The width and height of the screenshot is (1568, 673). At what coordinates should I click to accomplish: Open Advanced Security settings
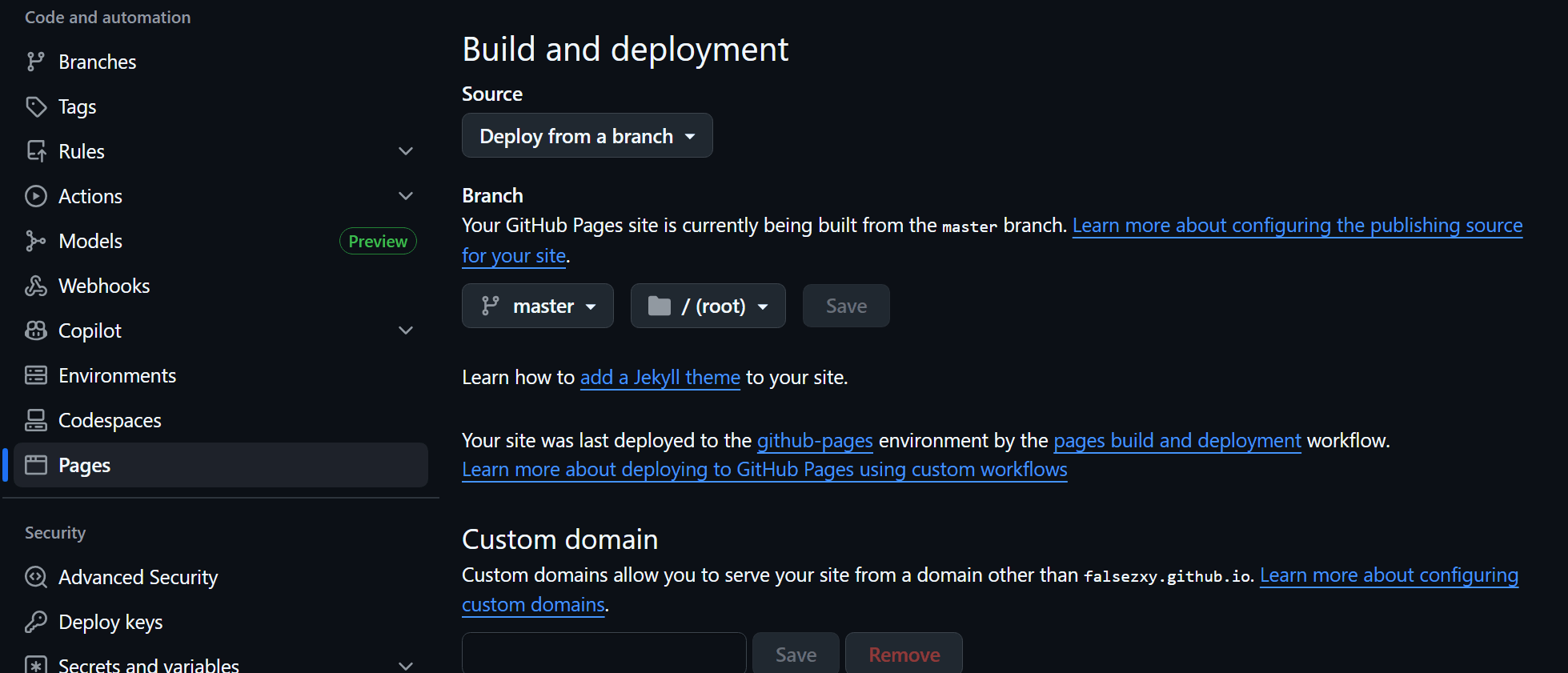coord(221,577)
